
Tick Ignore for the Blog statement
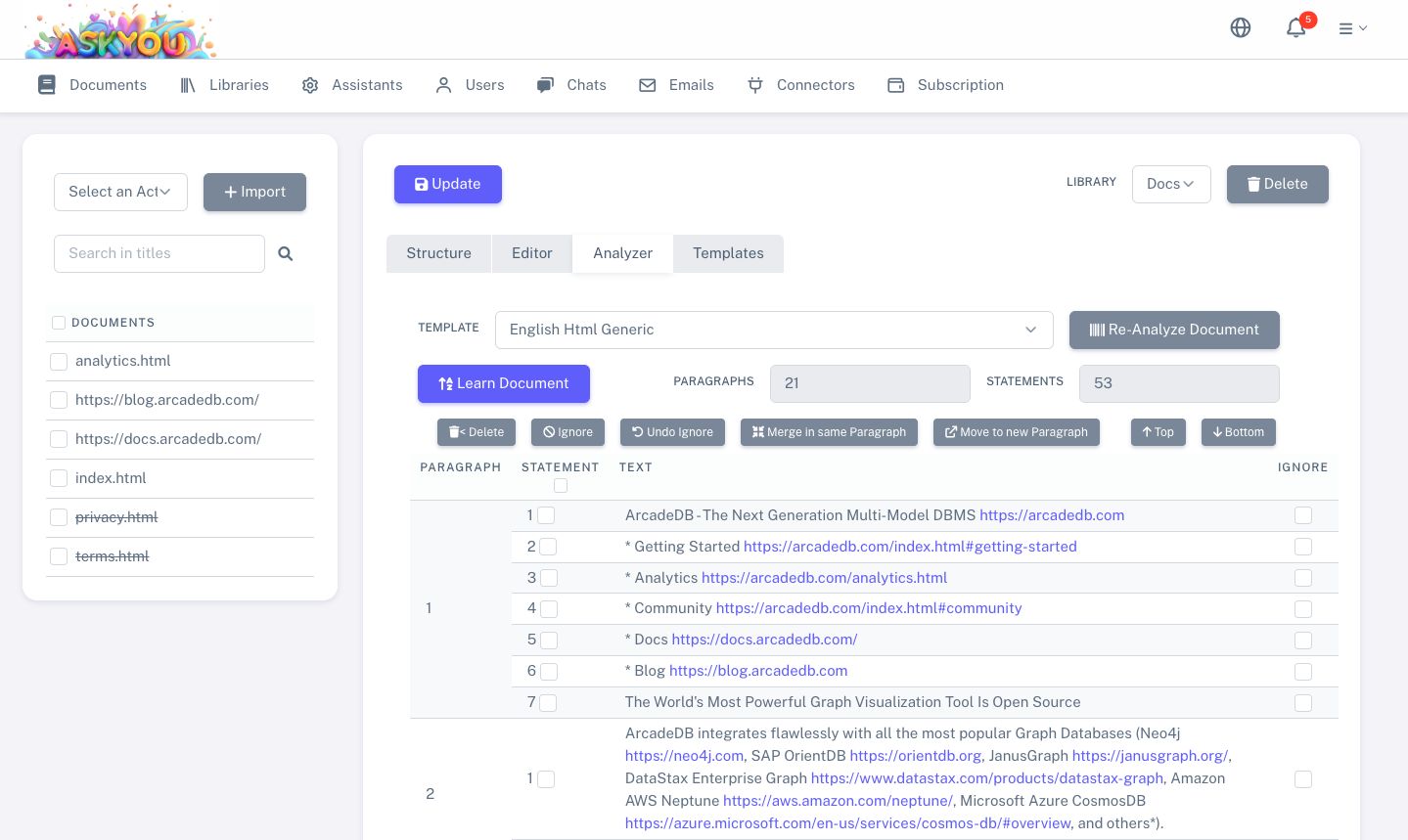coord(1303,672)
